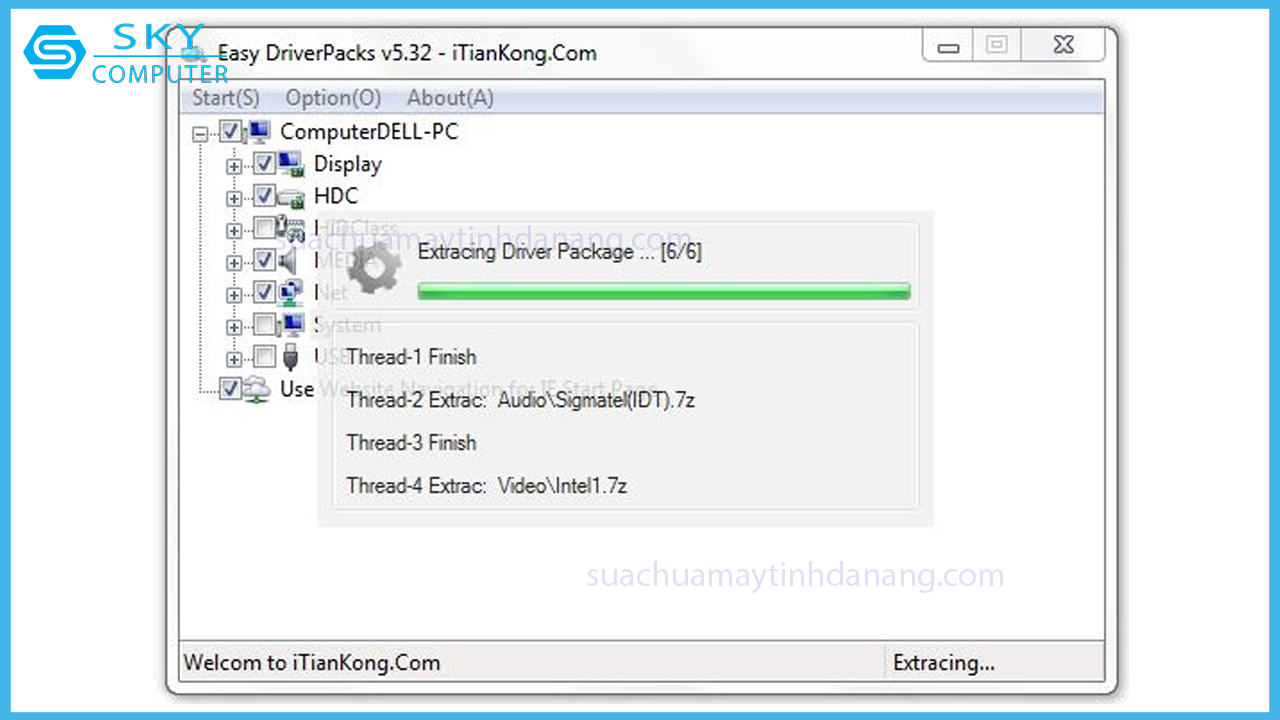
Task: Expand the Display tree node
Action: click(x=234, y=166)
